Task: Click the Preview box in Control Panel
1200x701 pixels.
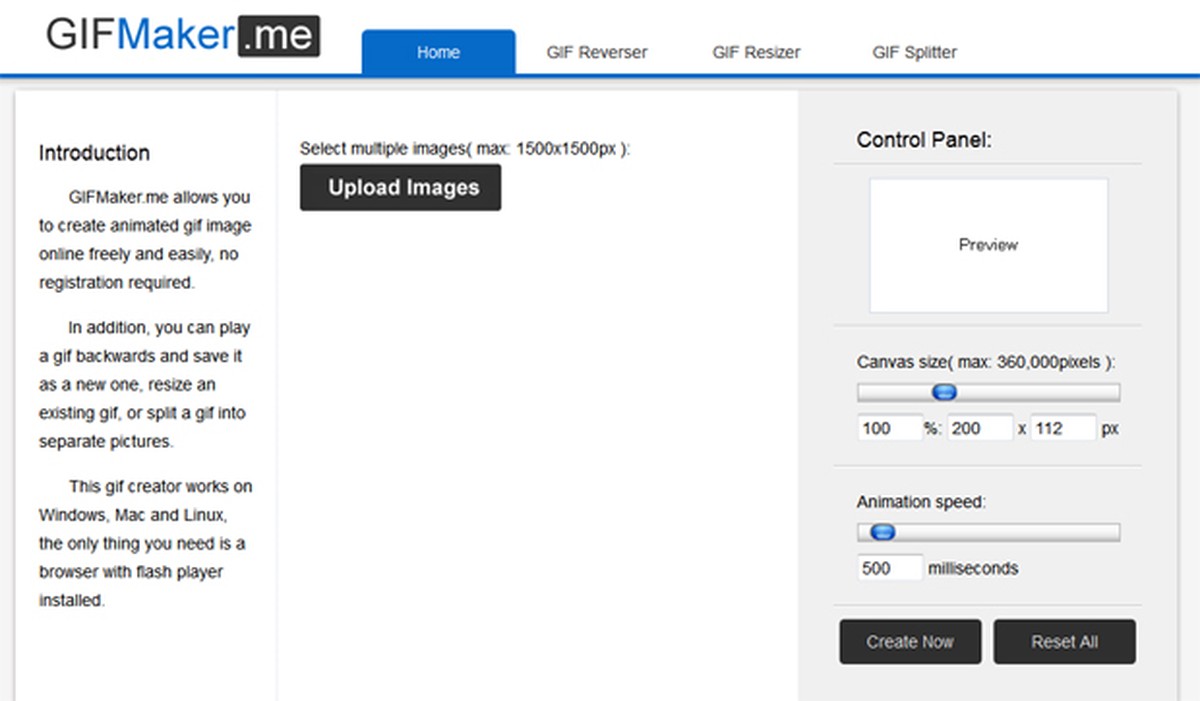Action: point(988,245)
